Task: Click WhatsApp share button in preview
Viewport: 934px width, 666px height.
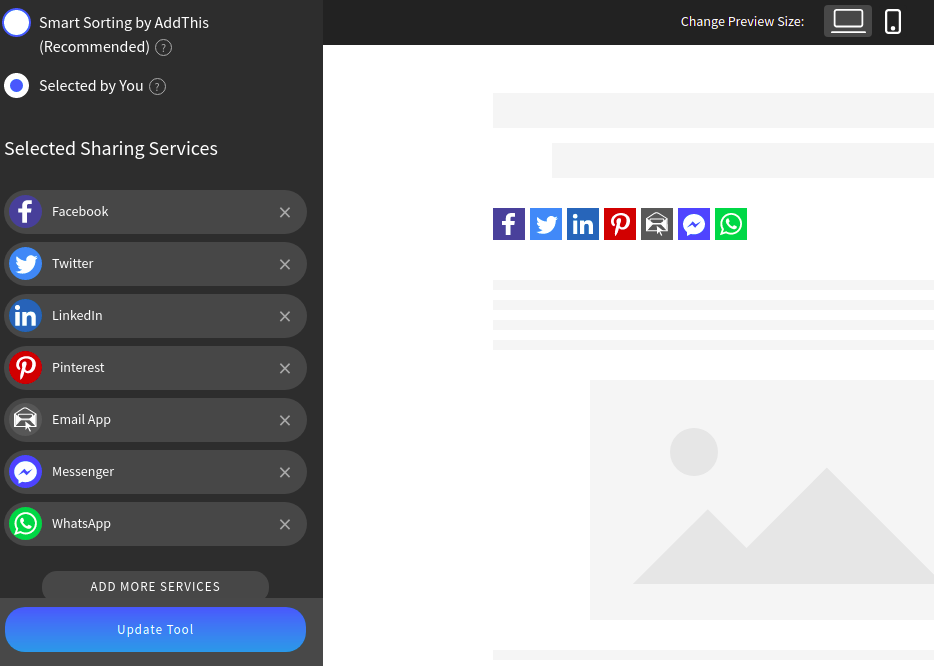Action: coord(731,224)
